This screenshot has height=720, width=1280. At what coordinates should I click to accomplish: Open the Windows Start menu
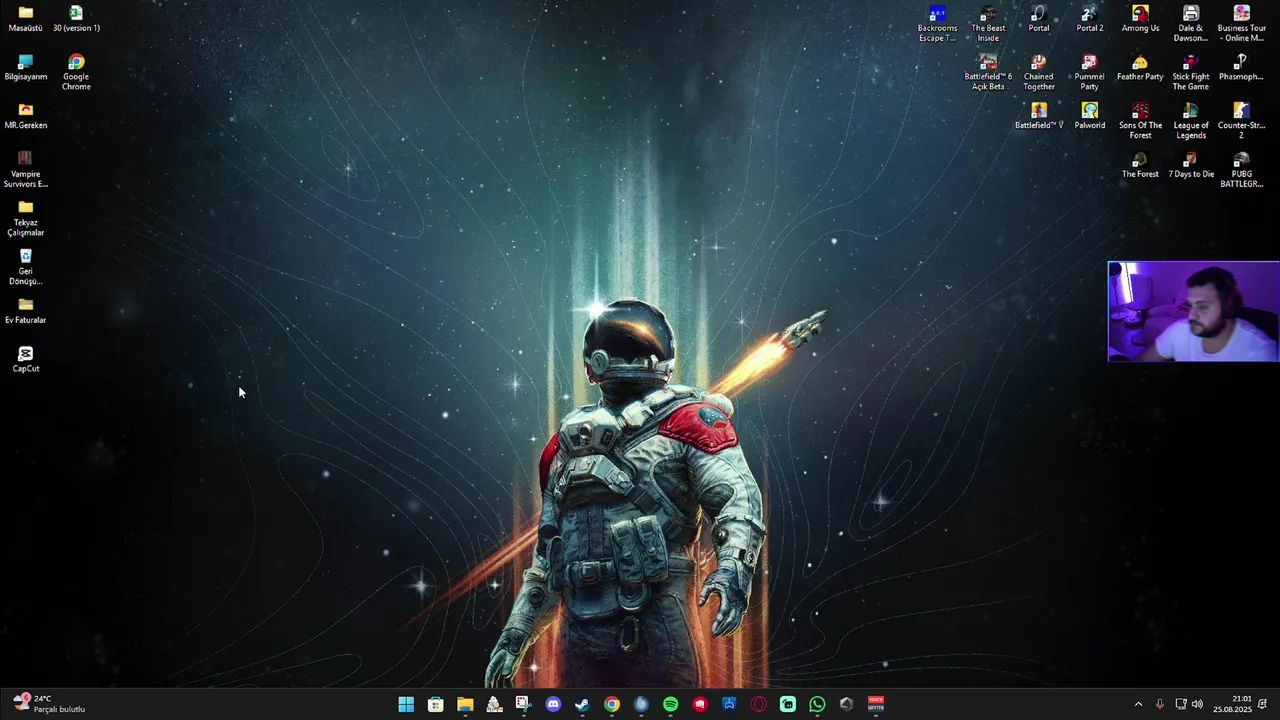(406, 704)
